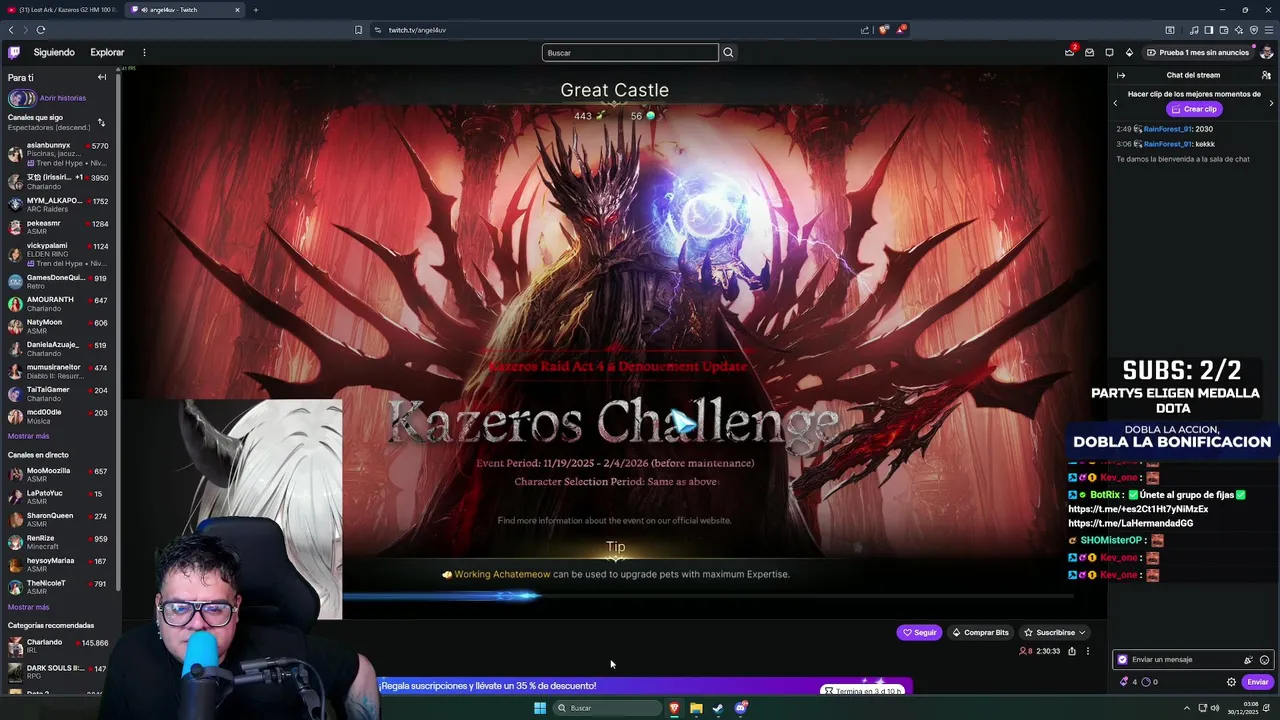1280x720 pixels.
Task: Collapse the Para ti sidebar
Action: pos(101,77)
